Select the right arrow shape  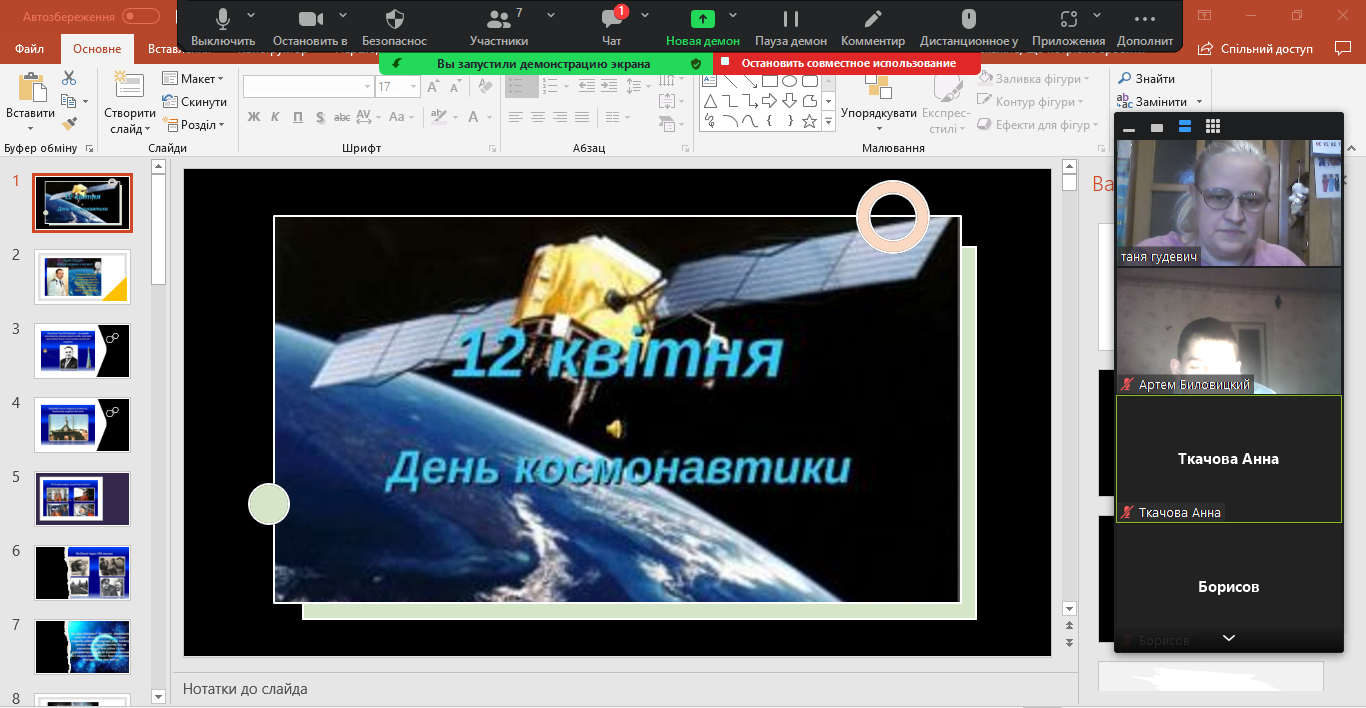pyautogui.click(x=769, y=101)
